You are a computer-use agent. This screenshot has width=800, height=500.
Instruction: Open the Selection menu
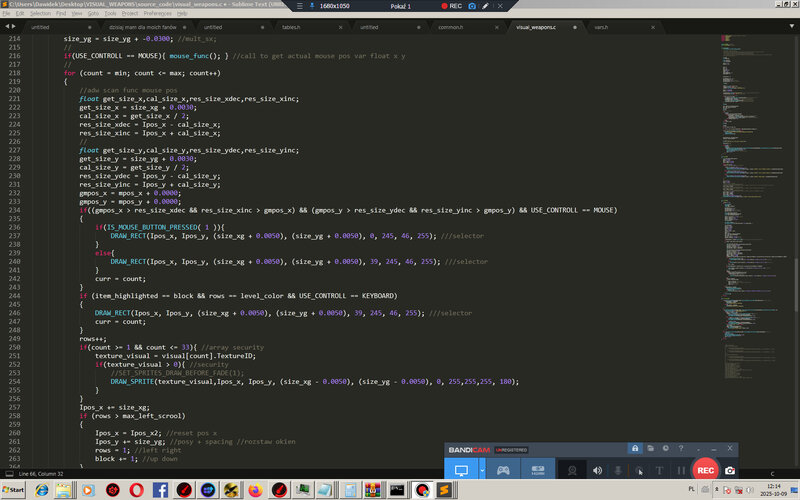[x=40, y=15]
